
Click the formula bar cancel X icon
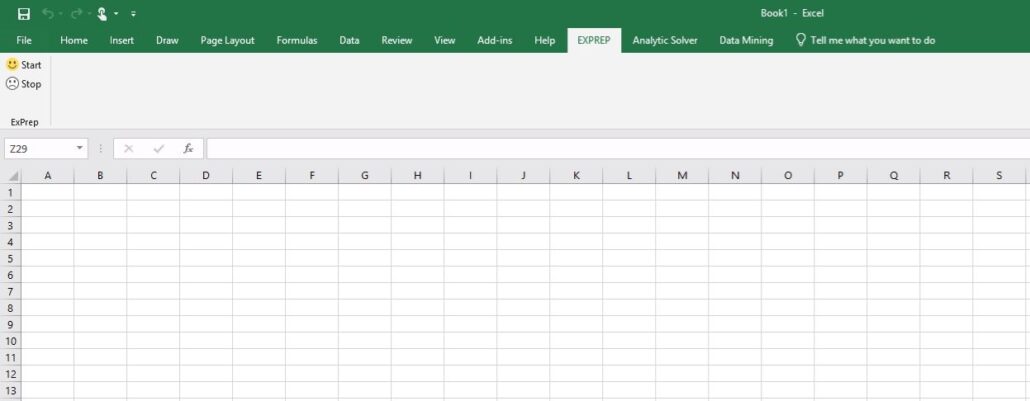[129, 149]
